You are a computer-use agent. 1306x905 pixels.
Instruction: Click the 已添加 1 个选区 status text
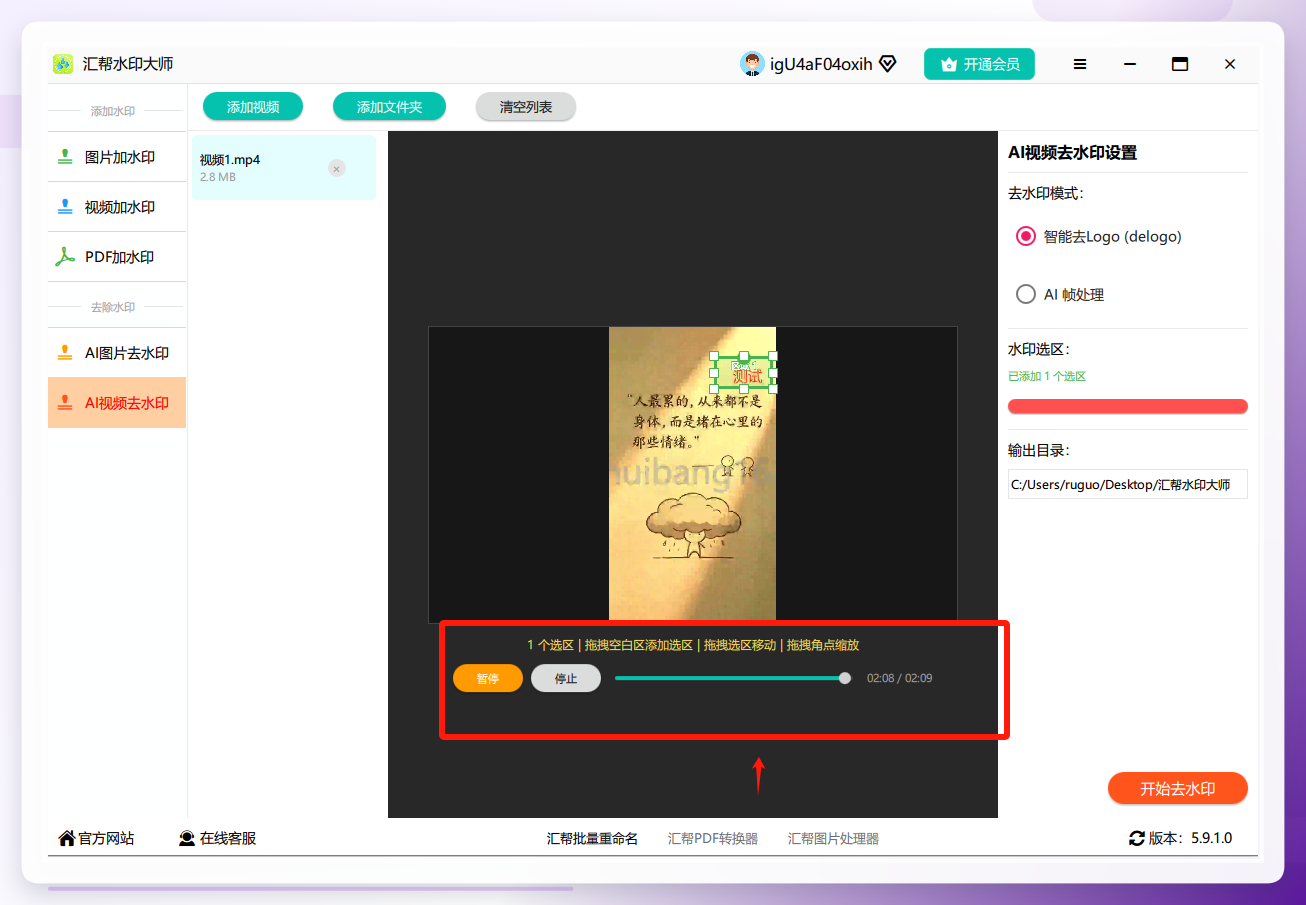click(1047, 376)
